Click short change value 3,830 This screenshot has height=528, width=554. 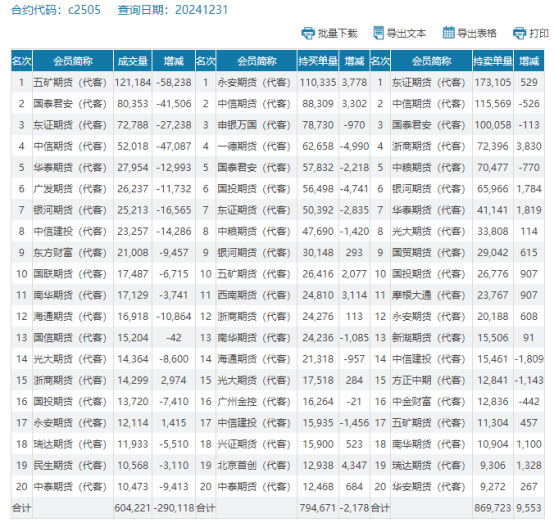click(529, 146)
